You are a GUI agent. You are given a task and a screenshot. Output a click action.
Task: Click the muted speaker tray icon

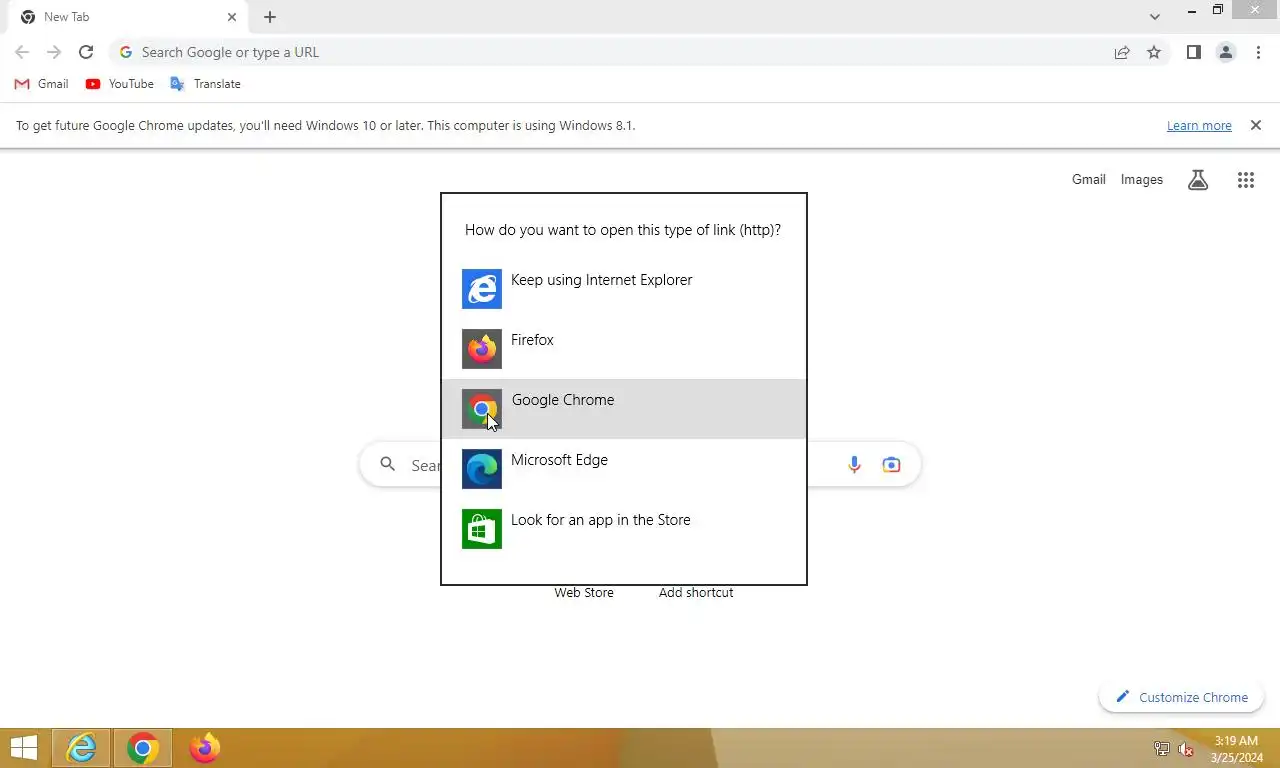(1186, 749)
